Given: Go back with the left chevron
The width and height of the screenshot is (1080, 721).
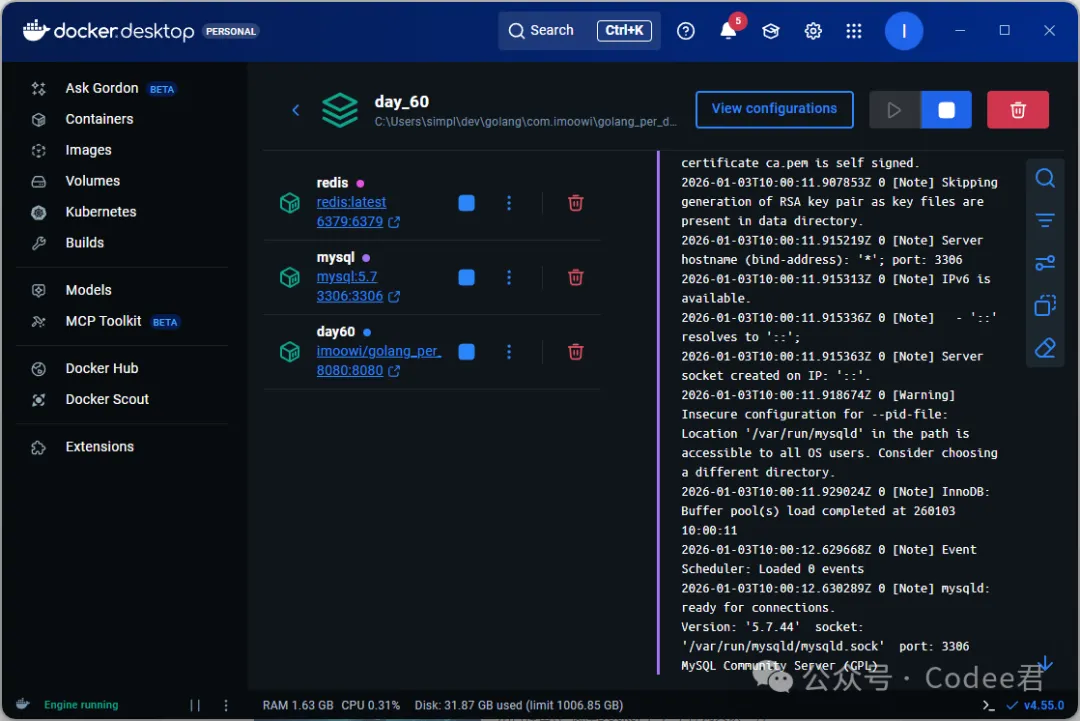Looking at the screenshot, I should click(295, 110).
